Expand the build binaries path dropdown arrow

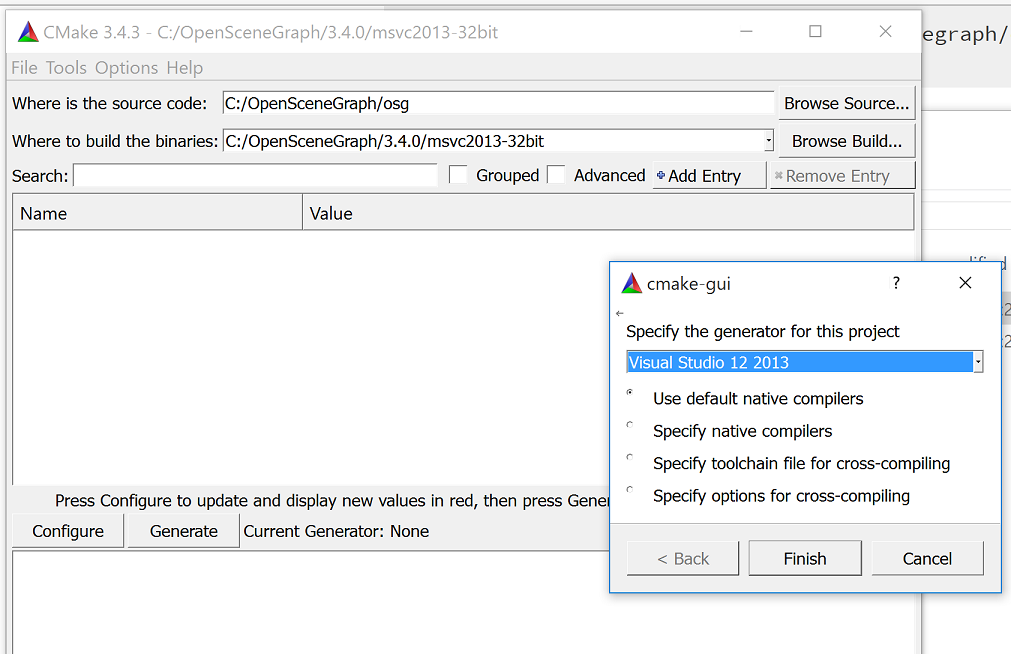point(769,141)
